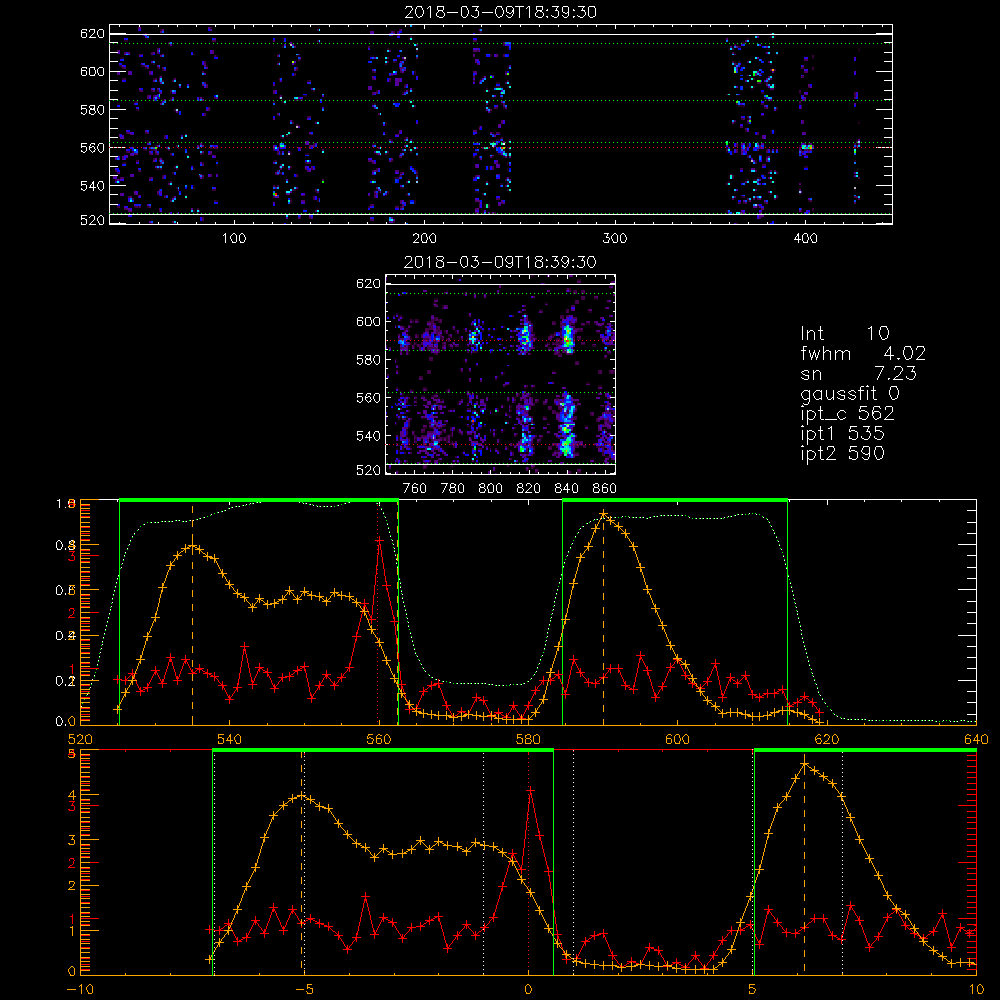Image resolution: width=1000 pixels, height=1000 pixels.
Task: Click orange dashed peak marker near 590 in third plot
Action: point(603,615)
